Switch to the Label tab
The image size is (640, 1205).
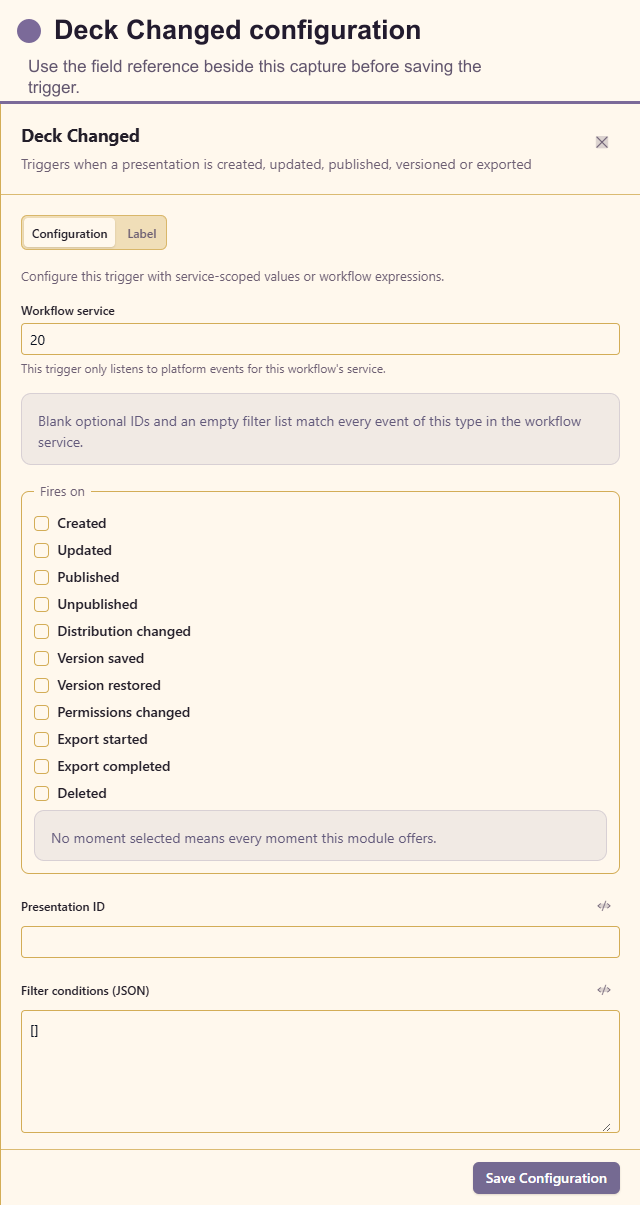click(x=141, y=233)
